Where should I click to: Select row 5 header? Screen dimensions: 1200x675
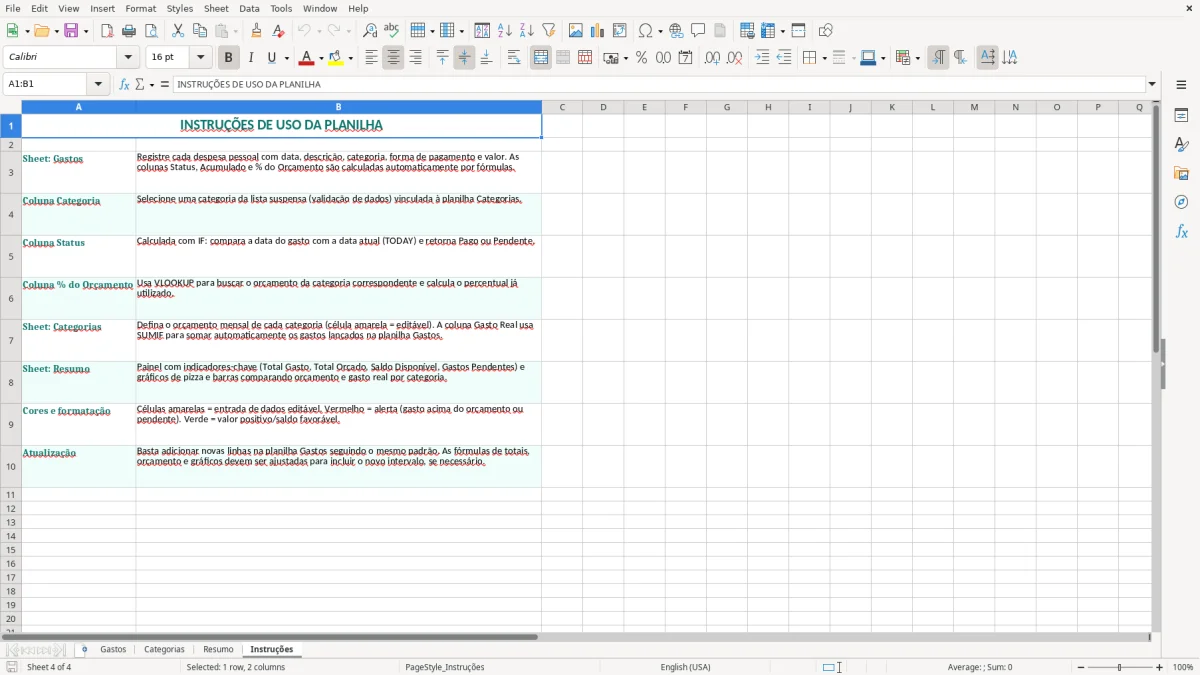[11, 257]
